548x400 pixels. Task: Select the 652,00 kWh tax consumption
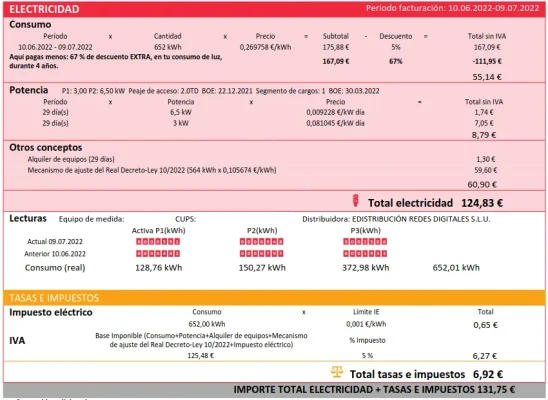click(x=207, y=324)
